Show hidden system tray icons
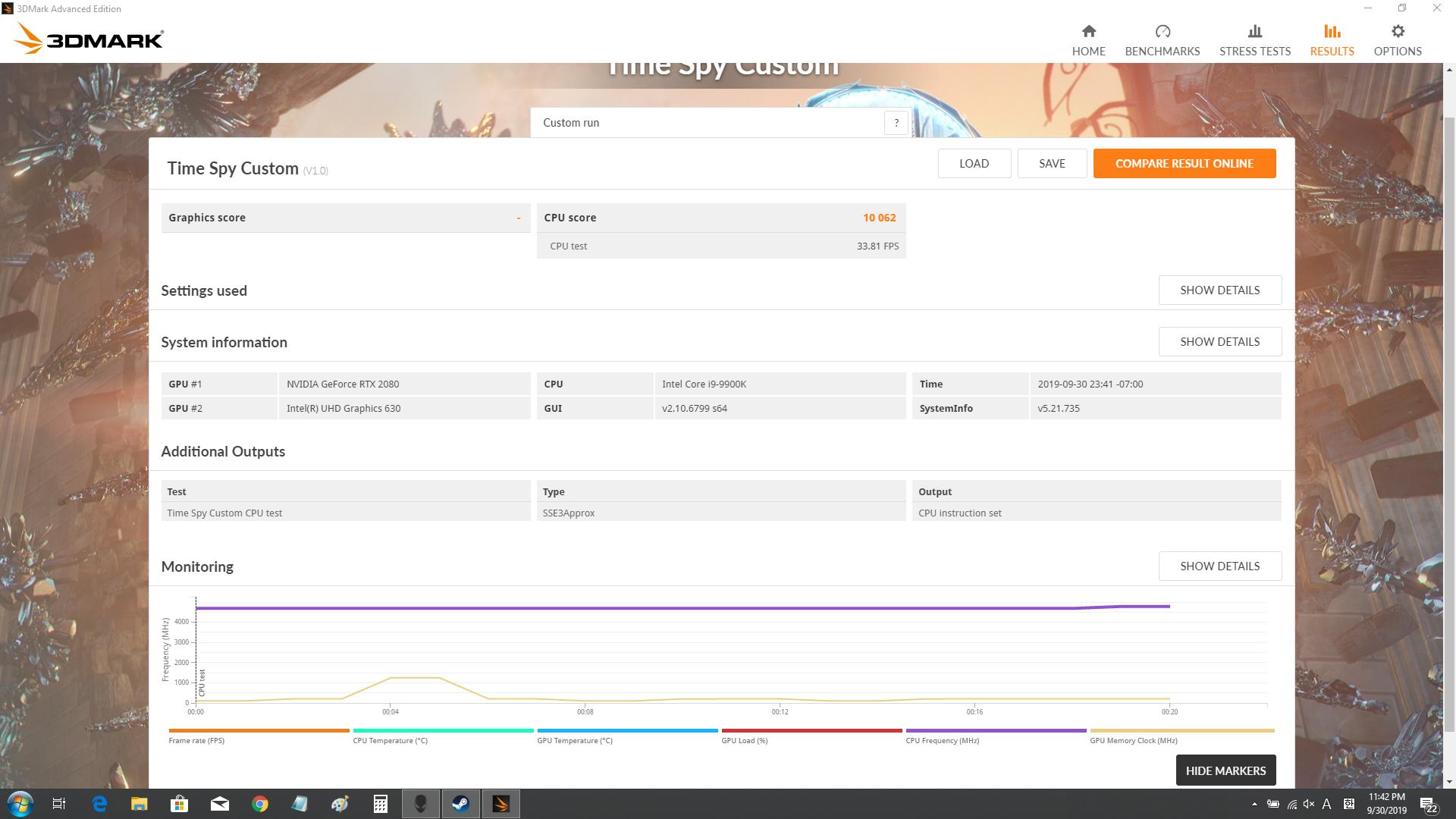 click(1254, 804)
